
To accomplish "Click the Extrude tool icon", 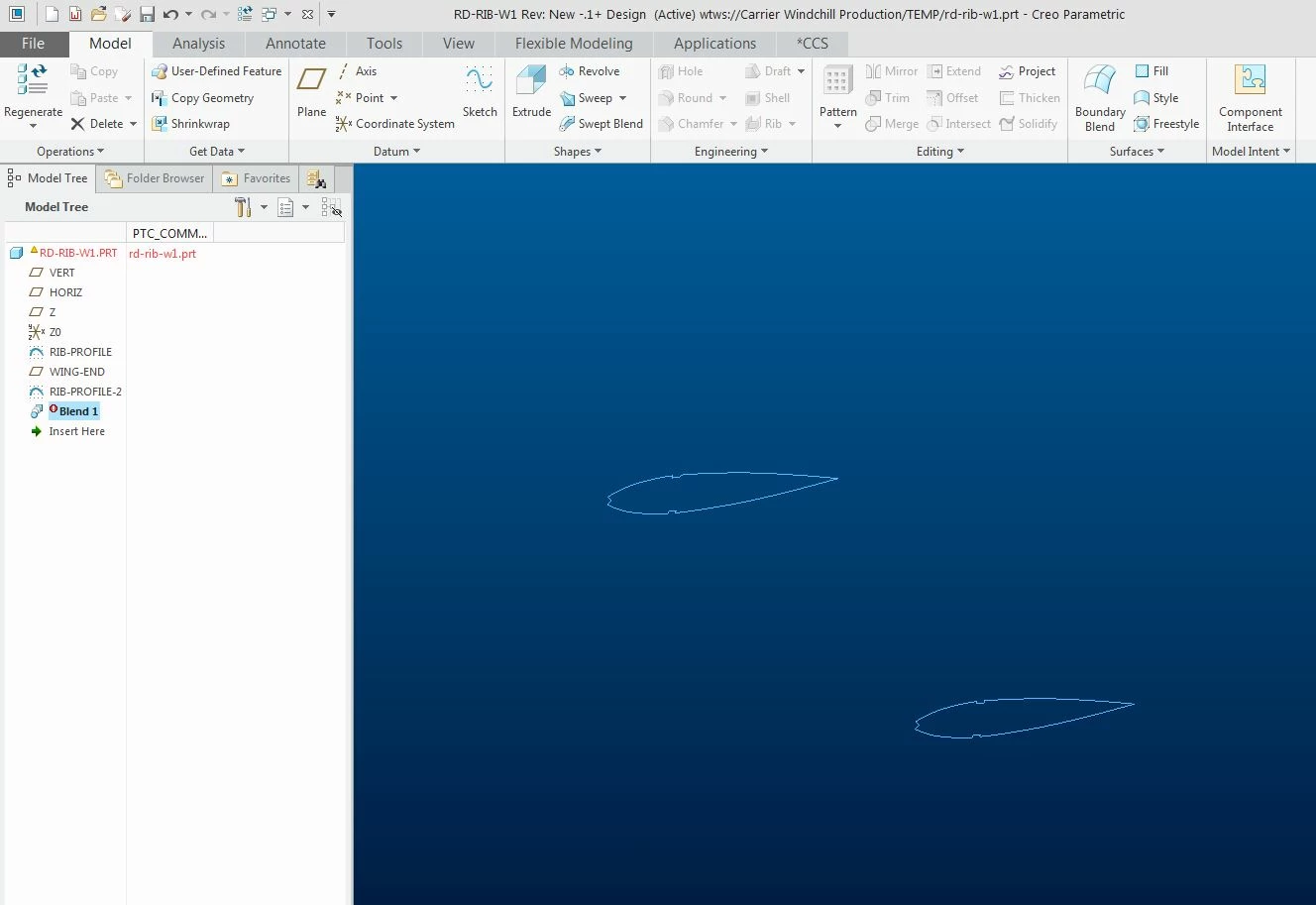I will tap(531, 81).
